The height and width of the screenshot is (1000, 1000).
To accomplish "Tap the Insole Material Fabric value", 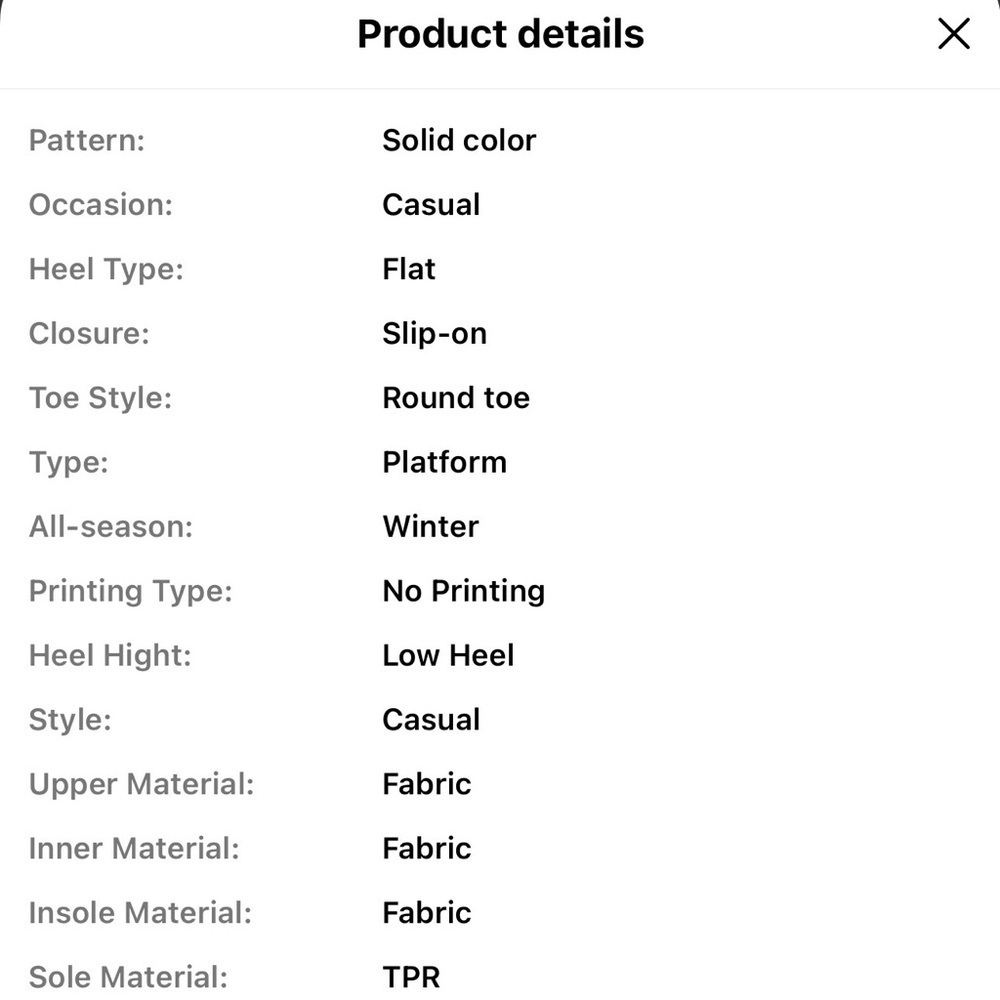I will [x=427, y=913].
